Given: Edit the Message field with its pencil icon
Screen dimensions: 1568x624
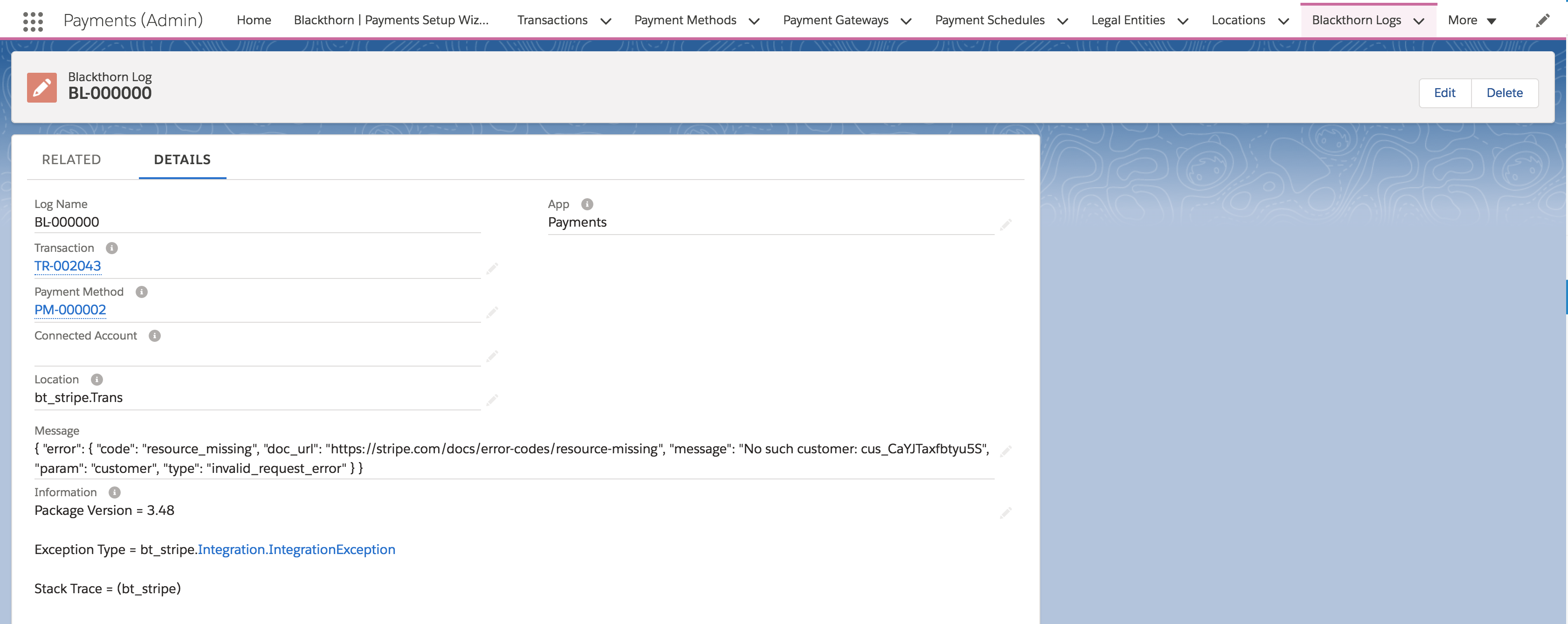Looking at the screenshot, I should (1005, 451).
